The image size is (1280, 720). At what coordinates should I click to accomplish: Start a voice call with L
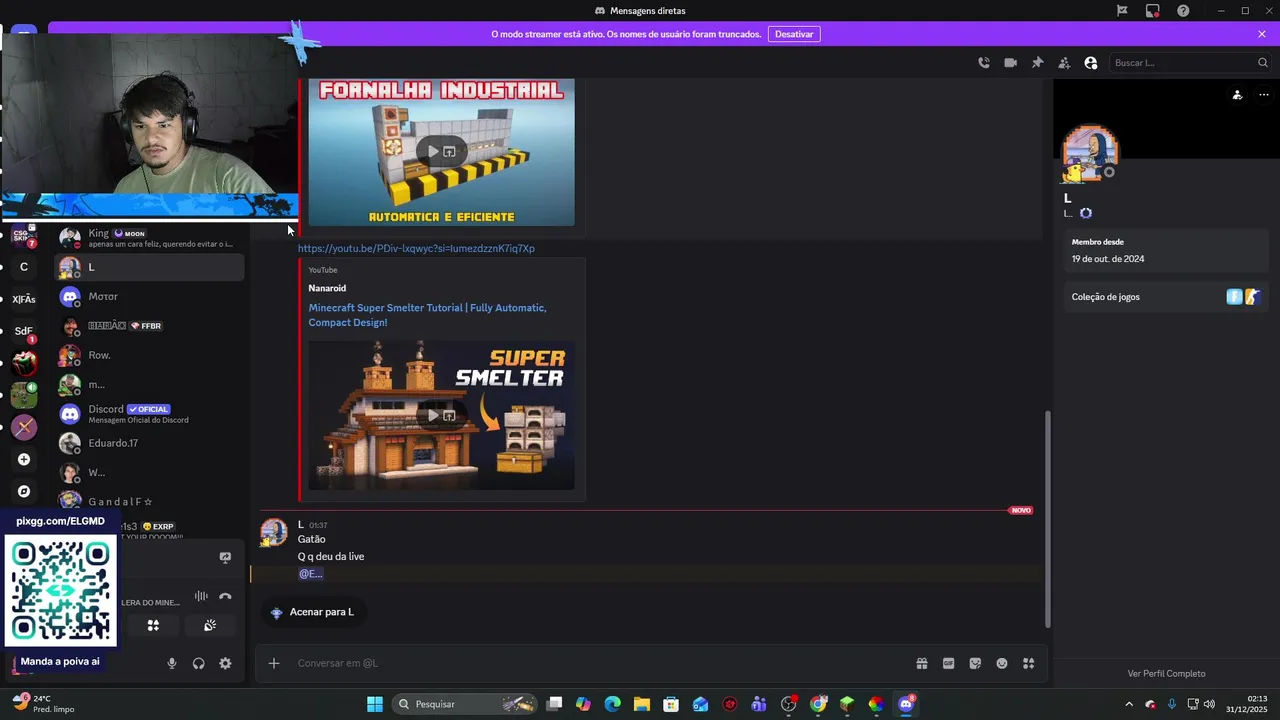(984, 62)
